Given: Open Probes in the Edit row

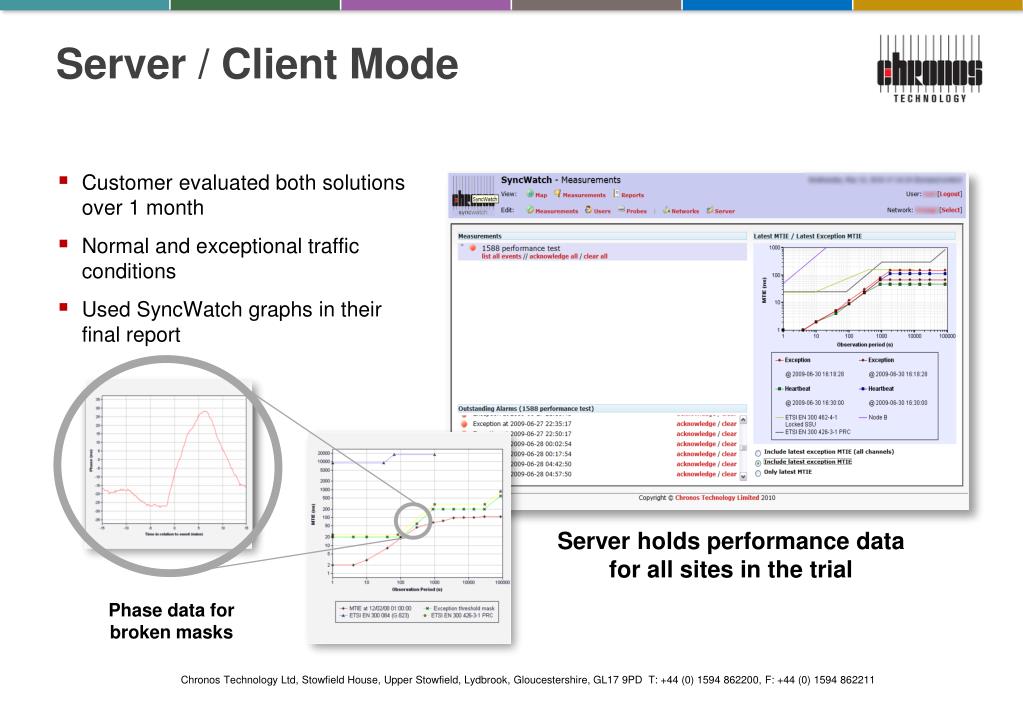Looking at the screenshot, I should pyautogui.click(x=636, y=211).
